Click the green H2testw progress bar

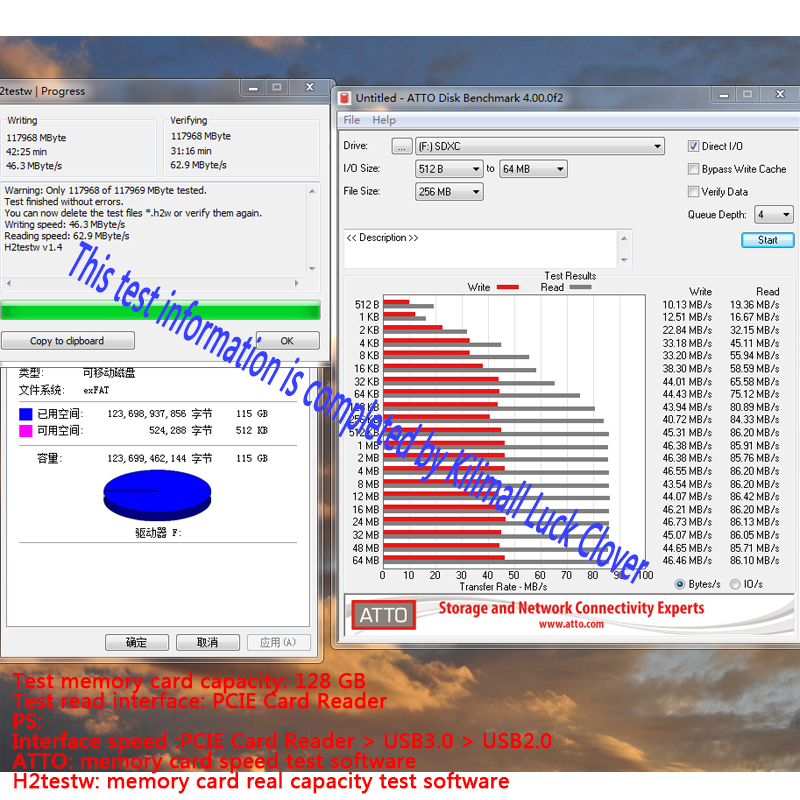tap(161, 310)
